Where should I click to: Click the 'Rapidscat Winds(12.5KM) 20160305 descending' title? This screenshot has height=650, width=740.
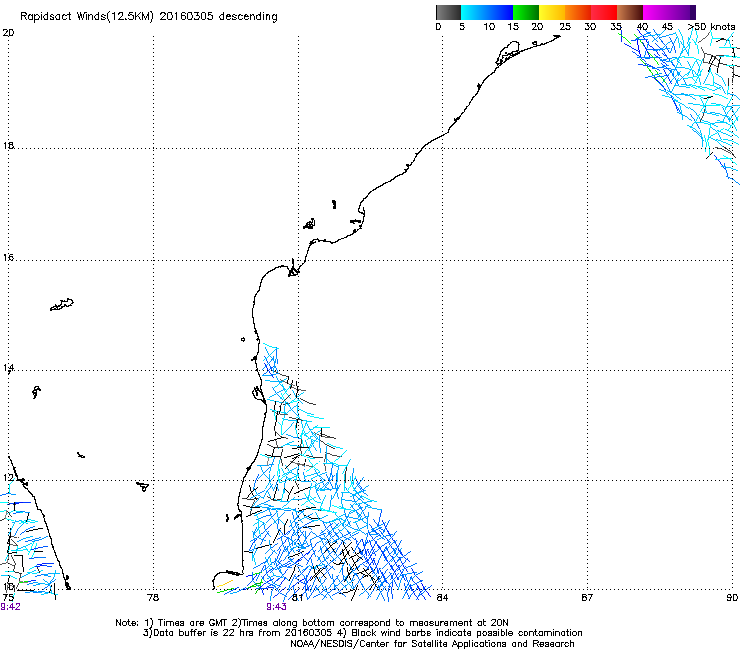[x=149, y=17]
